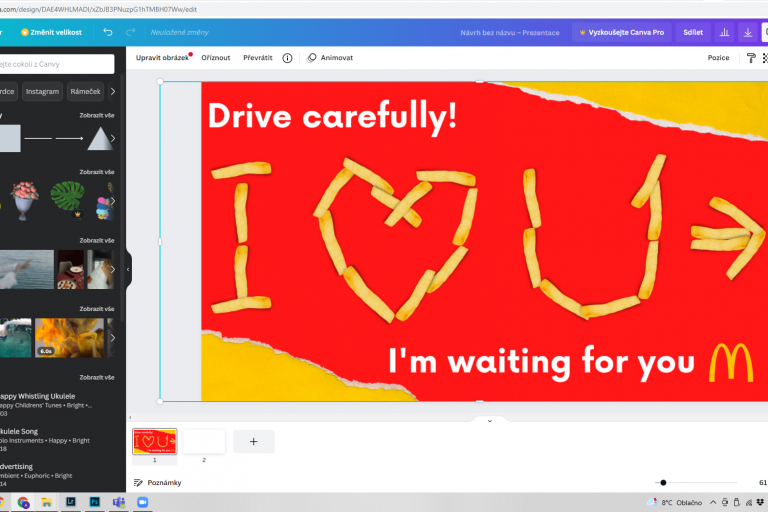Click Zobrazit vše for graphics section
768x512 pixels.
pyautogui.click(x=97, y=172)
